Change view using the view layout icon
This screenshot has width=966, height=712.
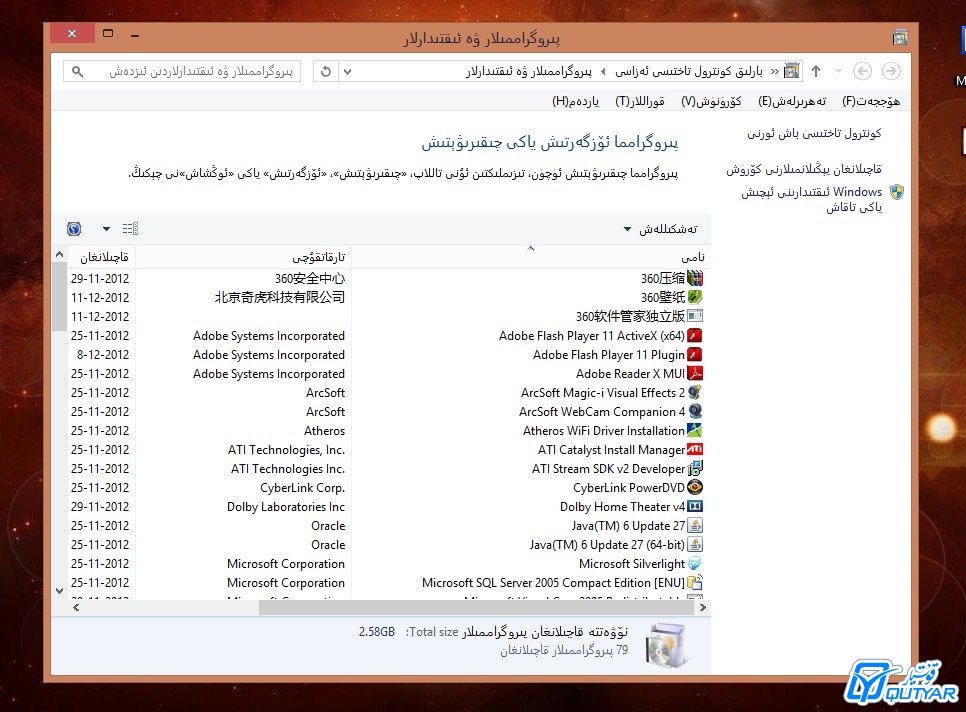click(130, 229)
